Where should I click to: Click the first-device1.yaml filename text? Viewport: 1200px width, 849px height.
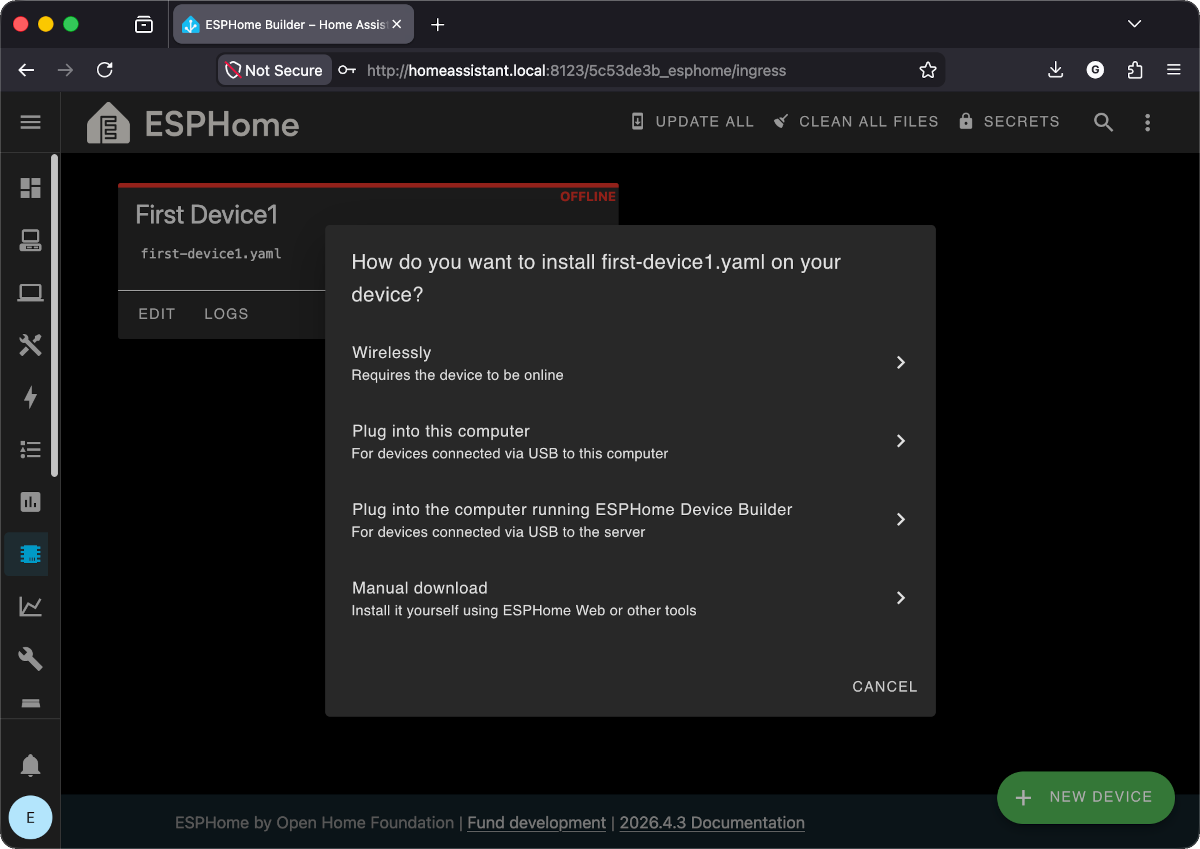click(x=211, y=254)
